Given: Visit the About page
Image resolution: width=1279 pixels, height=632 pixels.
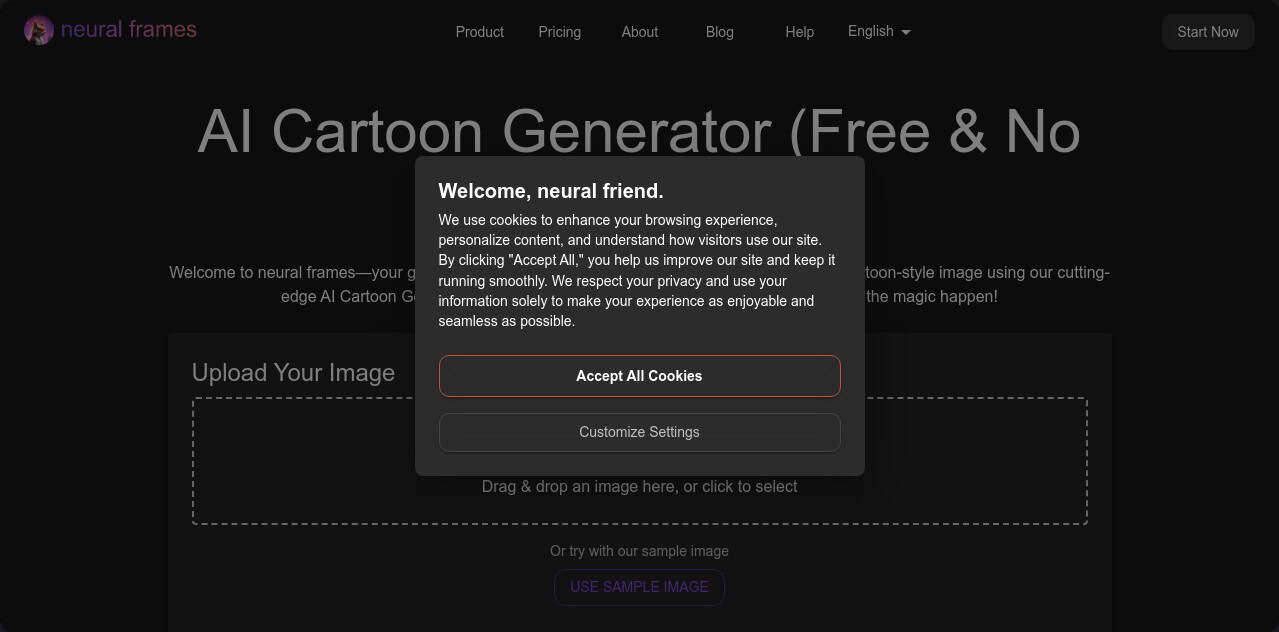Looking at the screenshot, I should [639, 32].
